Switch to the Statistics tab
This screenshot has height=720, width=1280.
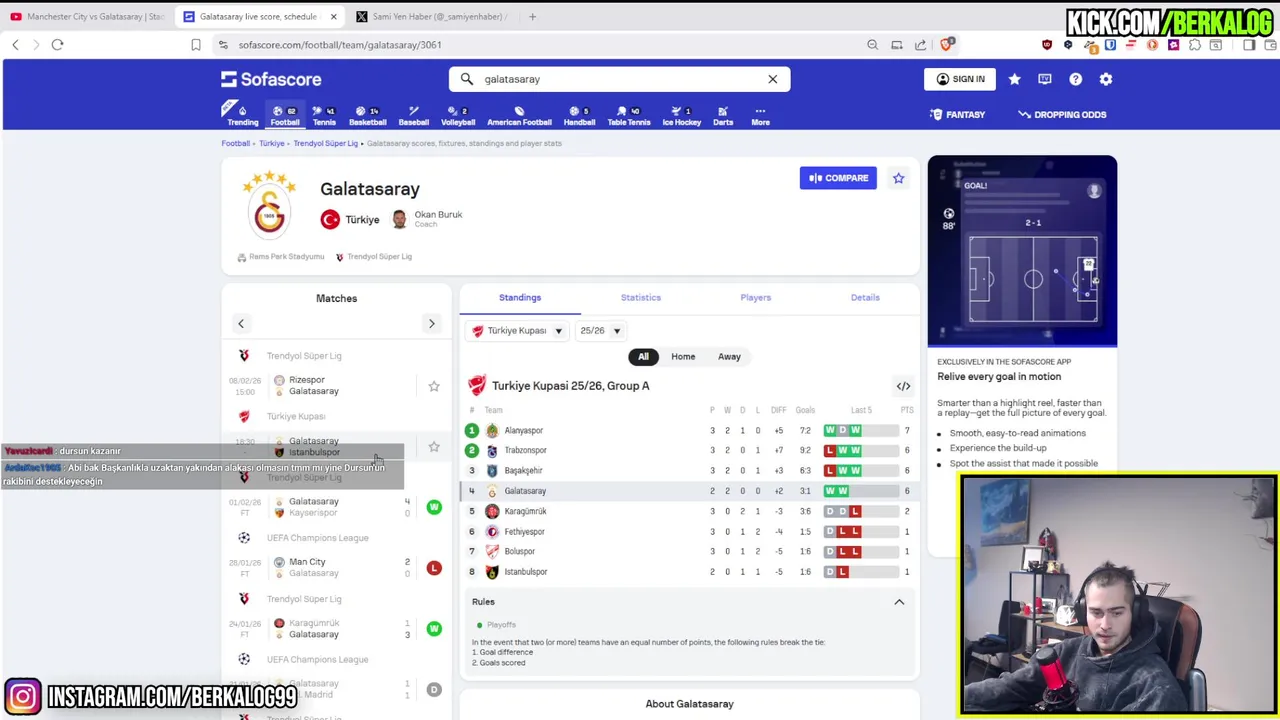641,297
